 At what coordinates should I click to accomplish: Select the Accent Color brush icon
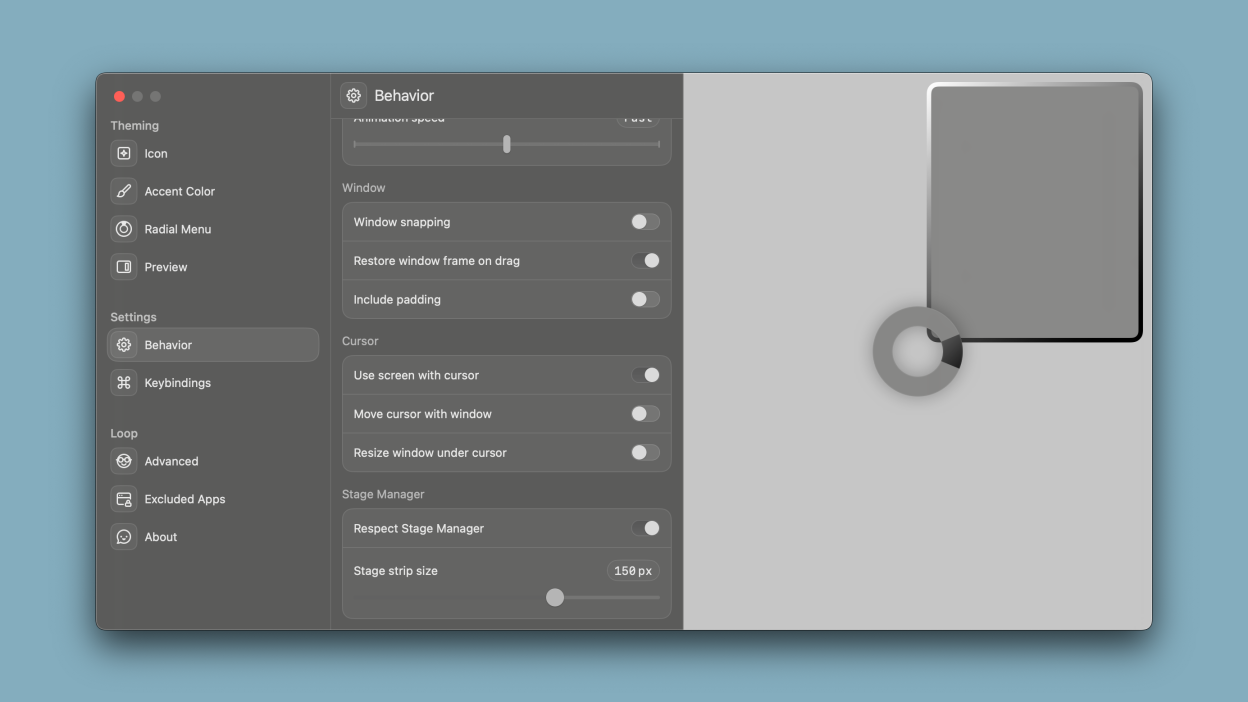click(124, 191)
